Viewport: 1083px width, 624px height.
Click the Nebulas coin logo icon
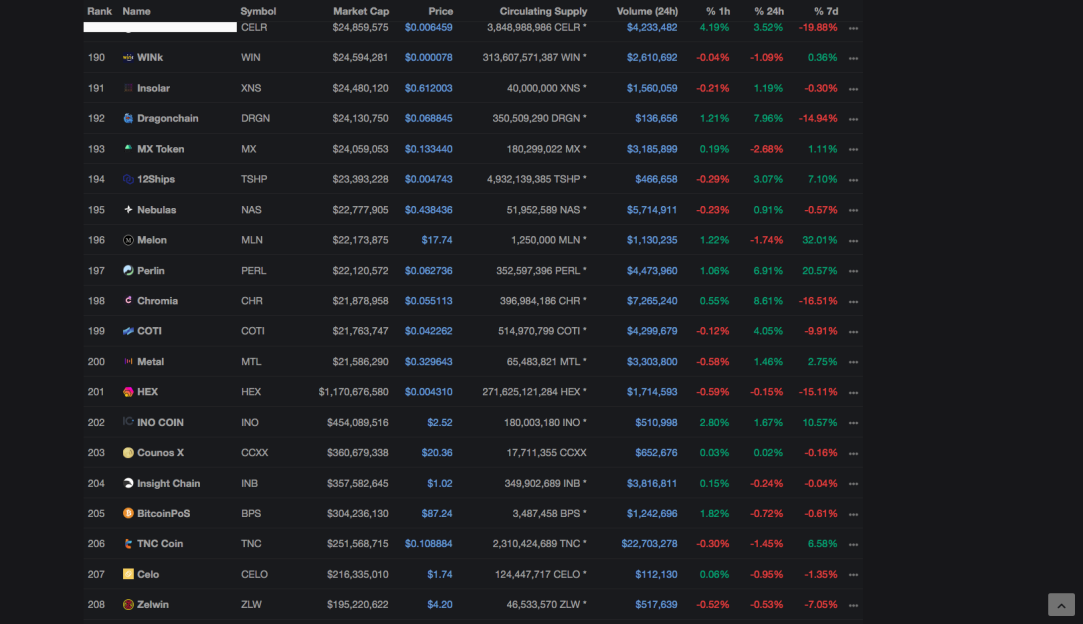[128, 209]
